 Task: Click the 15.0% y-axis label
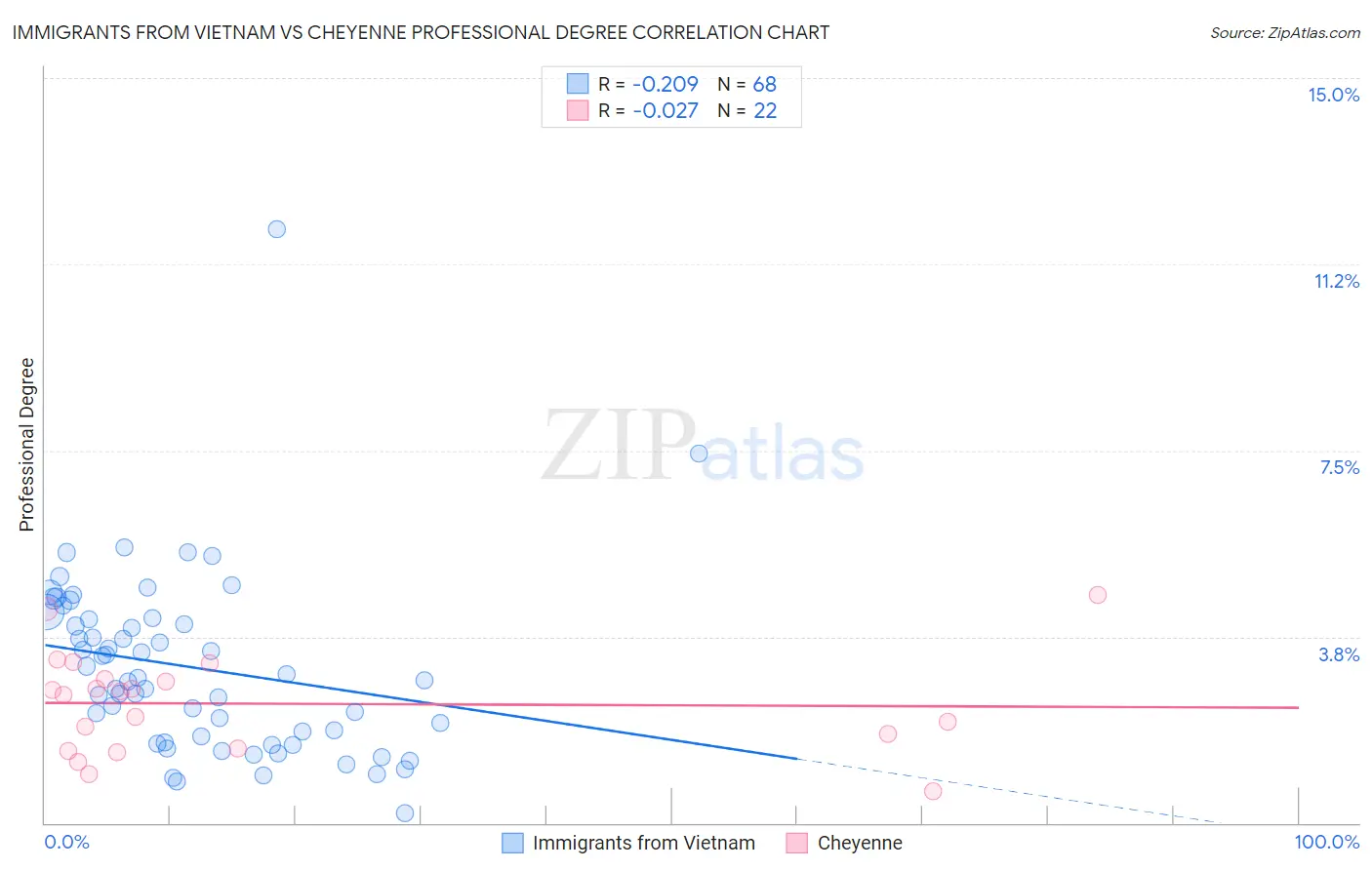pos(1334,95)
